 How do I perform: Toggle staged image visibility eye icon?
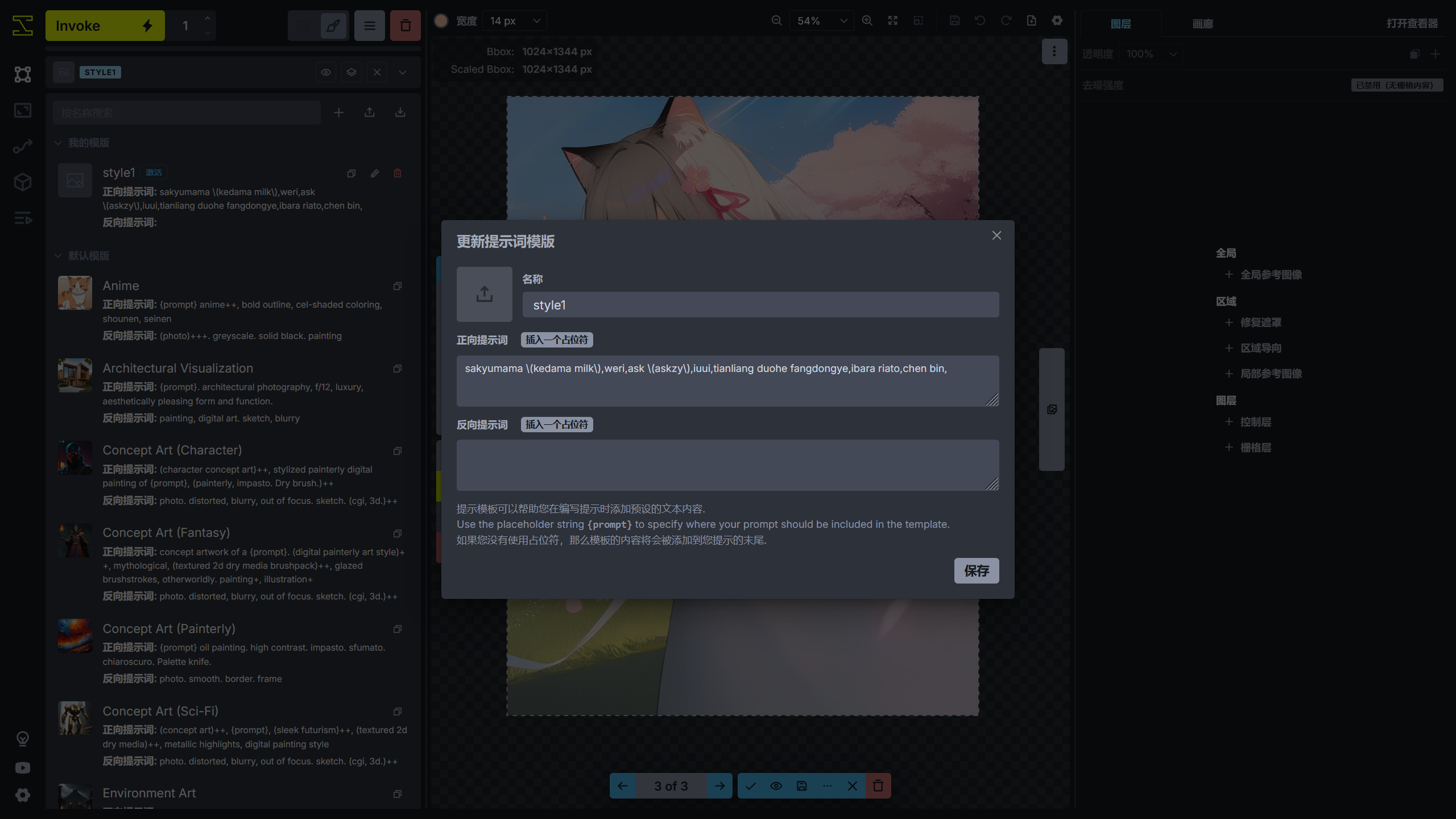coord(776,786)
